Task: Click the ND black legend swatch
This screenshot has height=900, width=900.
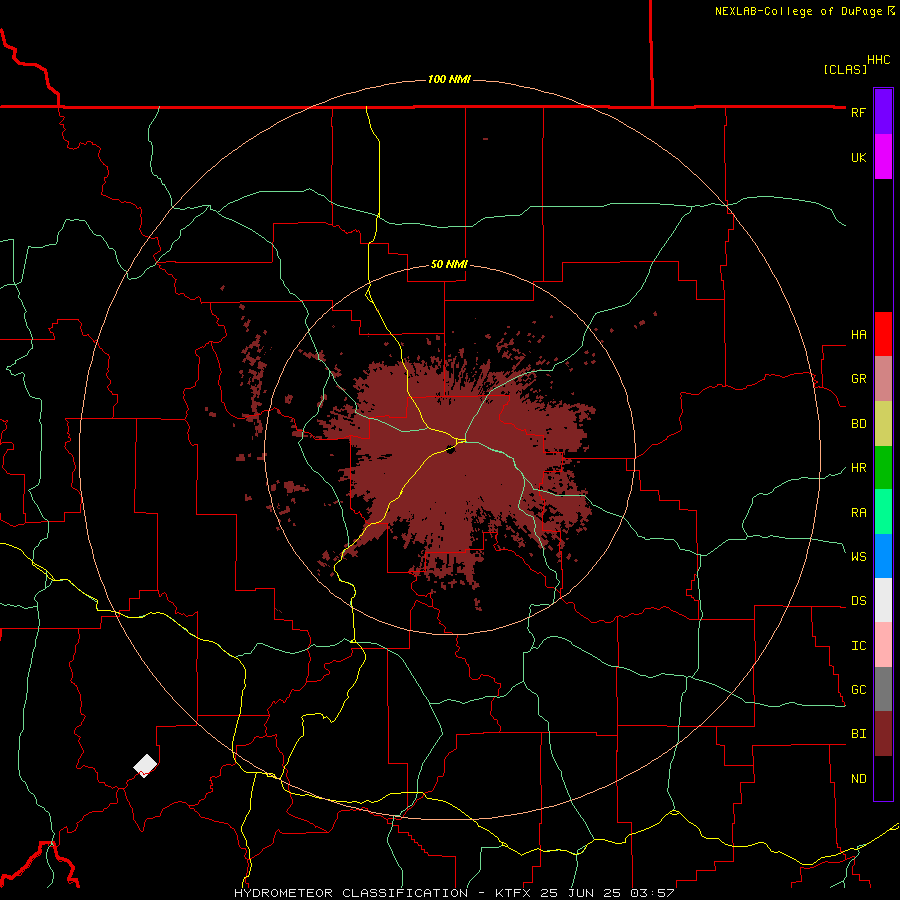Action: click(x=883, y=778)
